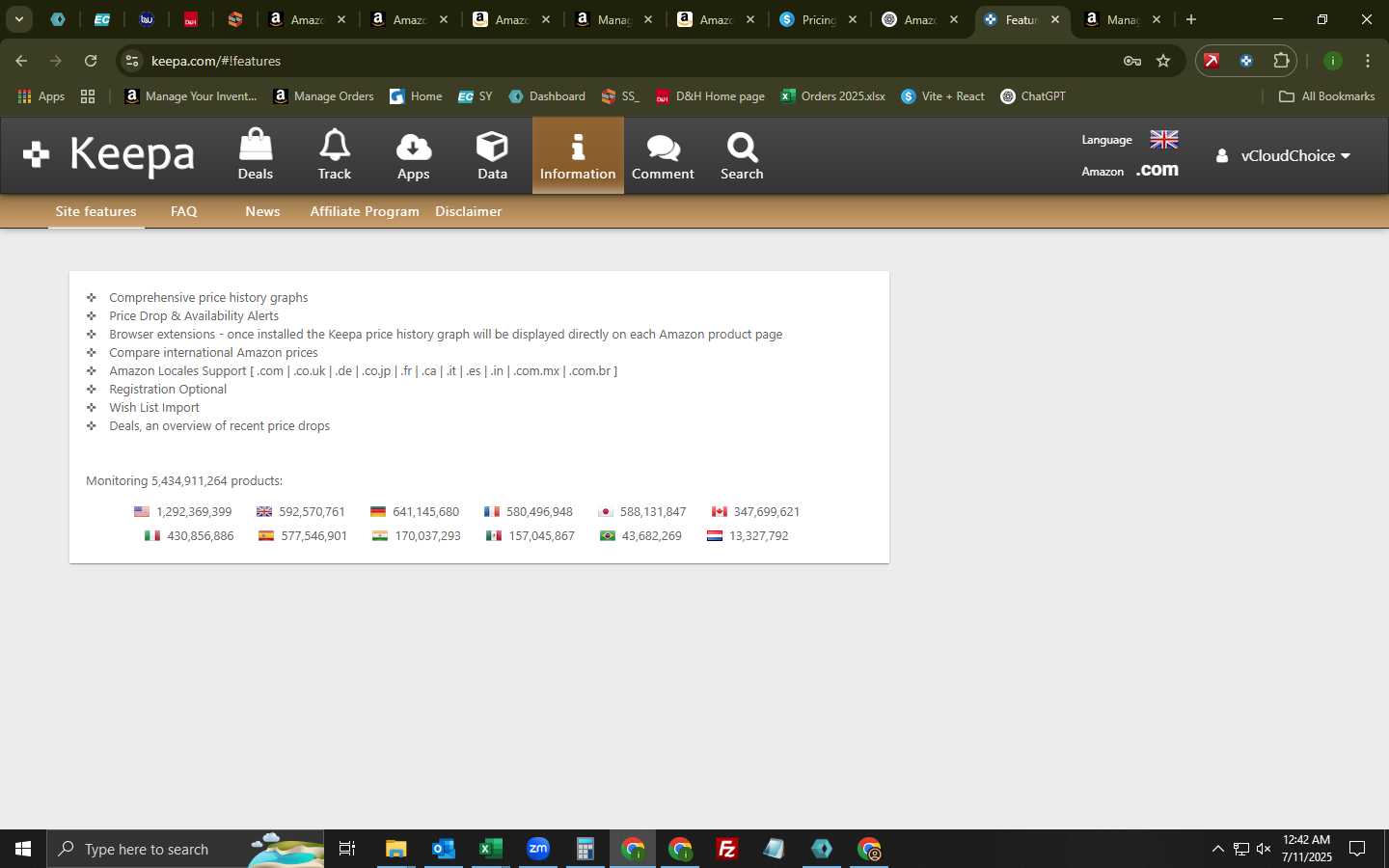Open the Comment speech bubbles section
The image size is (1389, 868).
[x=663, y=155]
